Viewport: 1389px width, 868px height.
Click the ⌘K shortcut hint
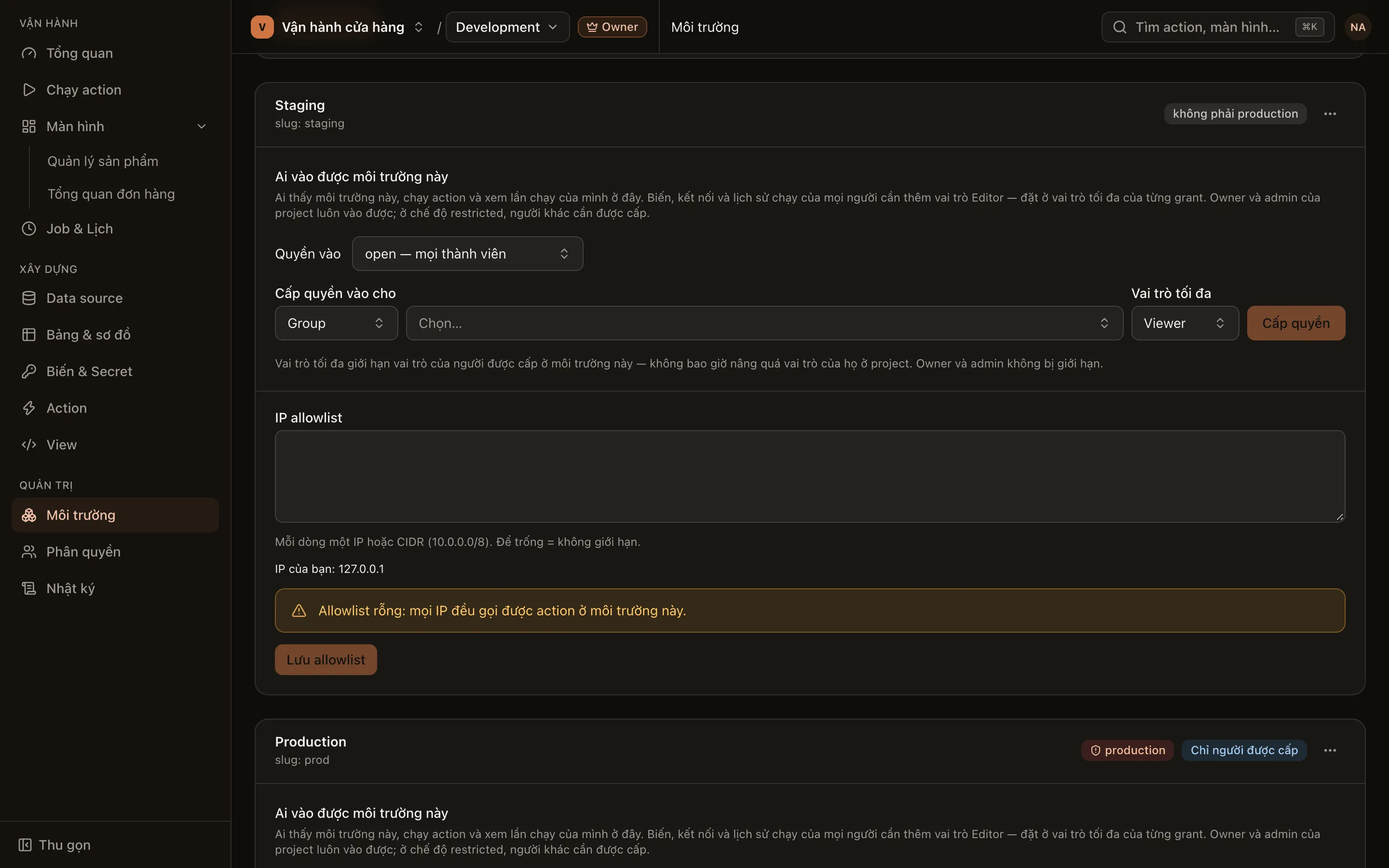[1309, 27]
